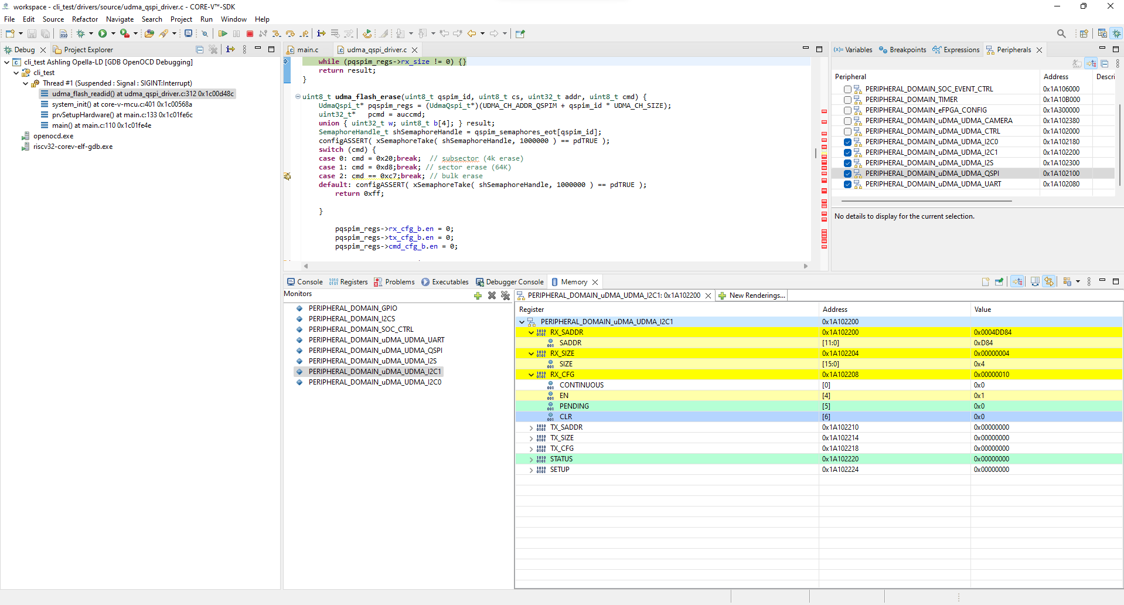This screenshot has height=605, width=1124.
Task: Click the Debug bug icon in toolbar
Action: click(81, 34)
